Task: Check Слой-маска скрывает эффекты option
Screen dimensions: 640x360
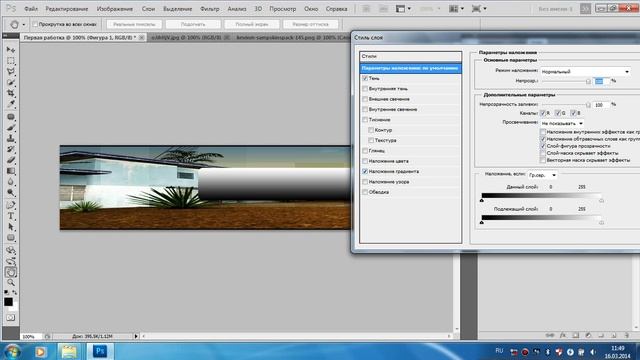Action: (x=542, y=153)
